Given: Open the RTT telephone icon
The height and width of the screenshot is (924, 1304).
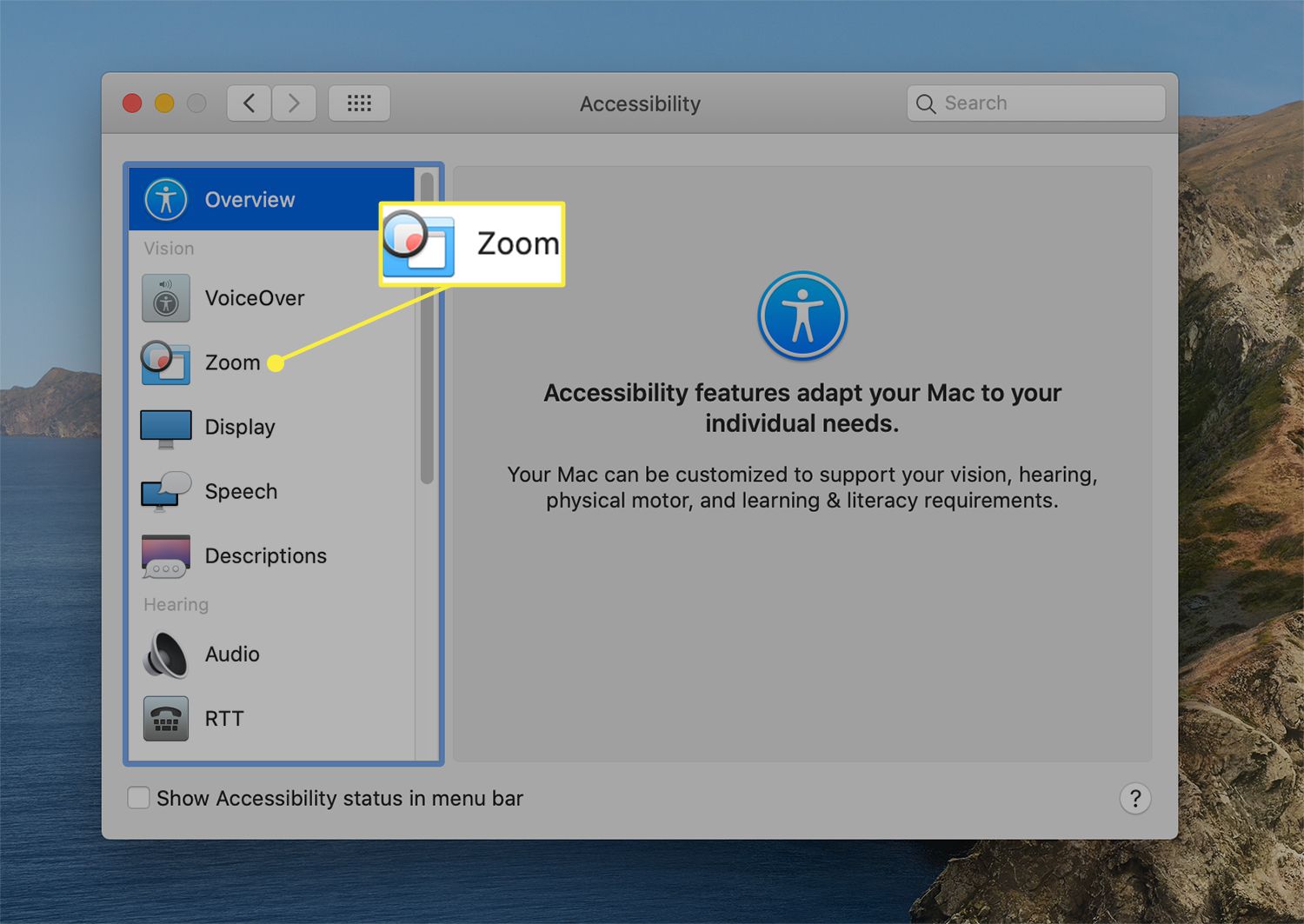Looking at the screenshot, I should (x=165, y=719).
